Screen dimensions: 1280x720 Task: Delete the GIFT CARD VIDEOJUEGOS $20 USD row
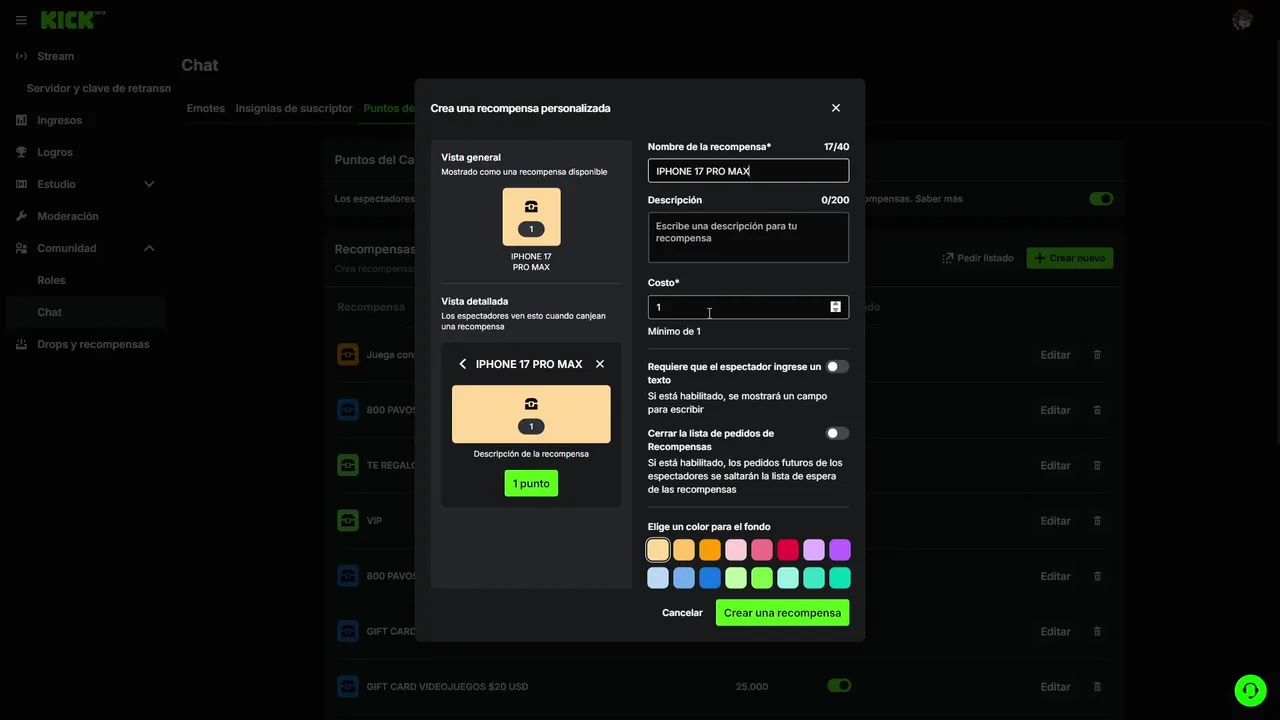[1097, 687]
